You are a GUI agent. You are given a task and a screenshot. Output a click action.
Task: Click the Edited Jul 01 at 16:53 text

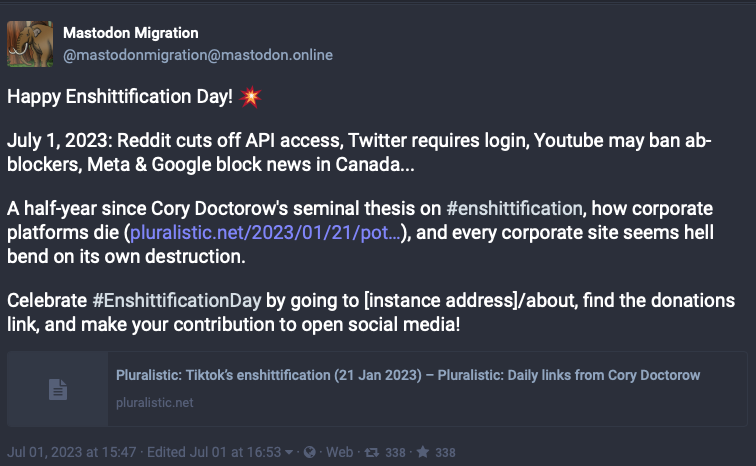[214, 453]
